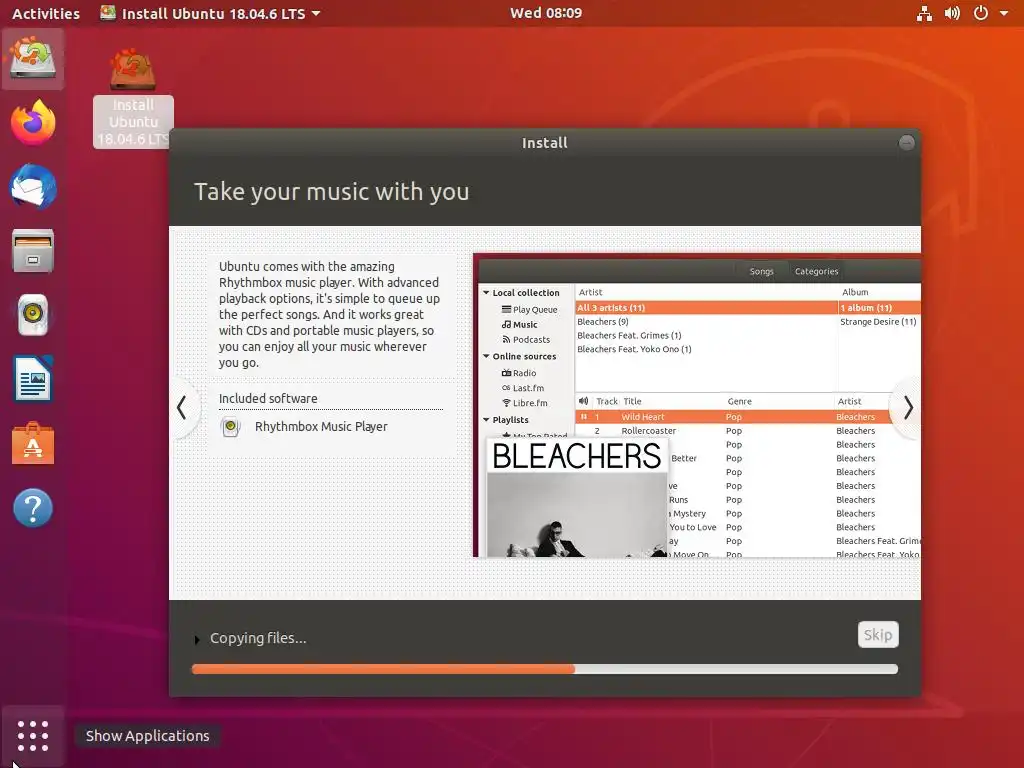Screen dimensions: 1024x768
Task: Open the Files manager dock icon
Action: (x=33, y=251)
